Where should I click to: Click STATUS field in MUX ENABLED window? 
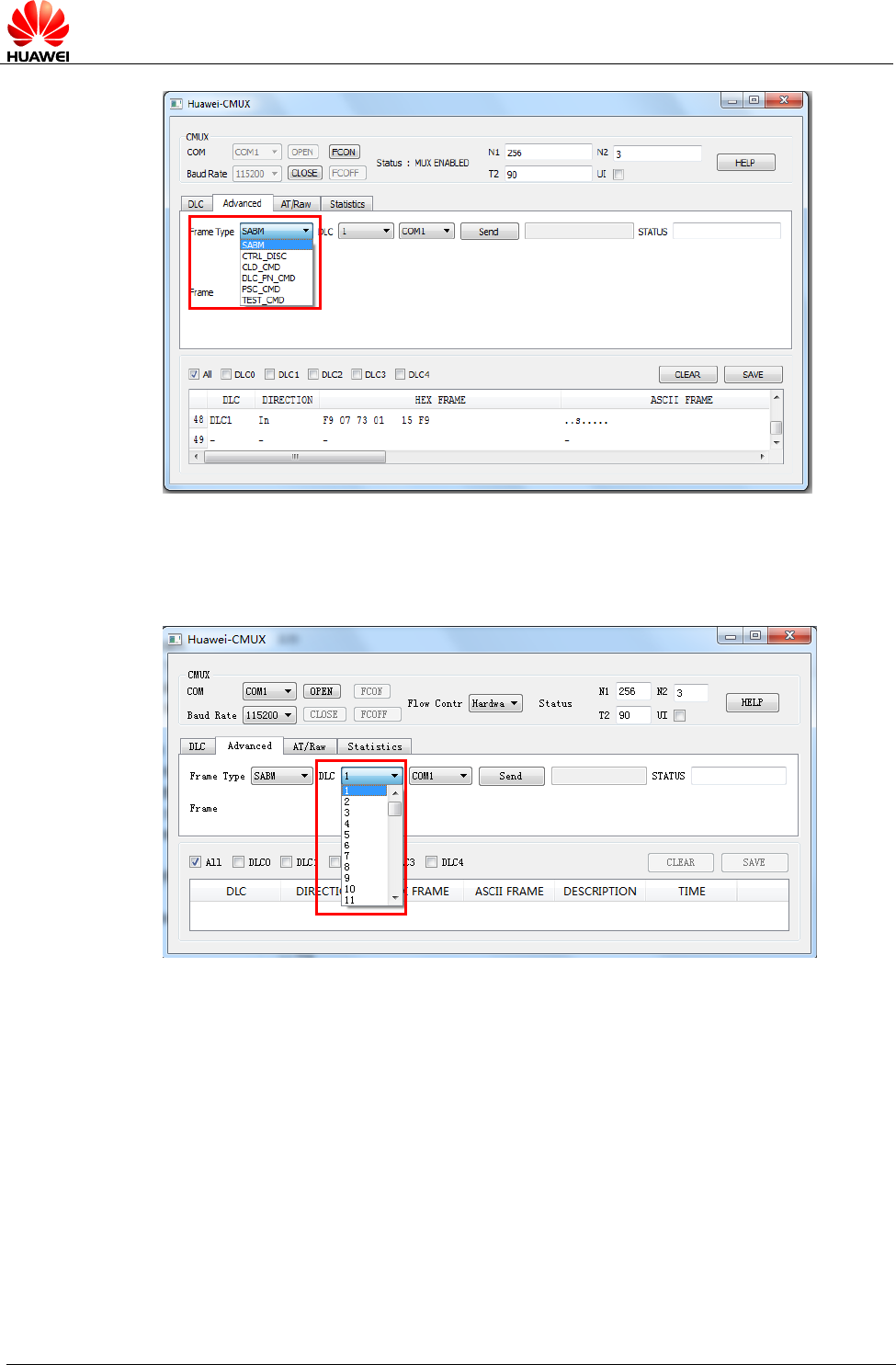tap(726, 231)
